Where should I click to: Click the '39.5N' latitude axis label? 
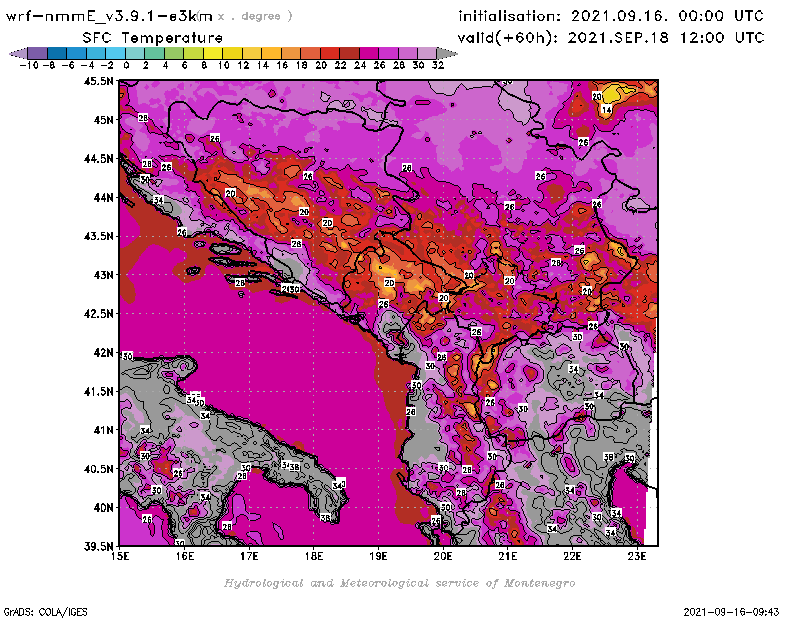(x=98, y=547)
